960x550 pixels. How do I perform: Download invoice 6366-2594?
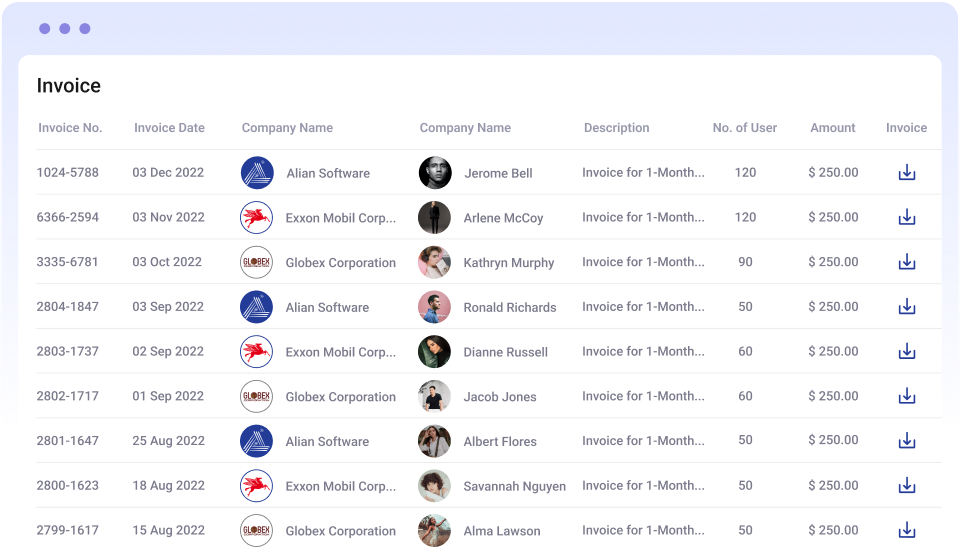906,217
